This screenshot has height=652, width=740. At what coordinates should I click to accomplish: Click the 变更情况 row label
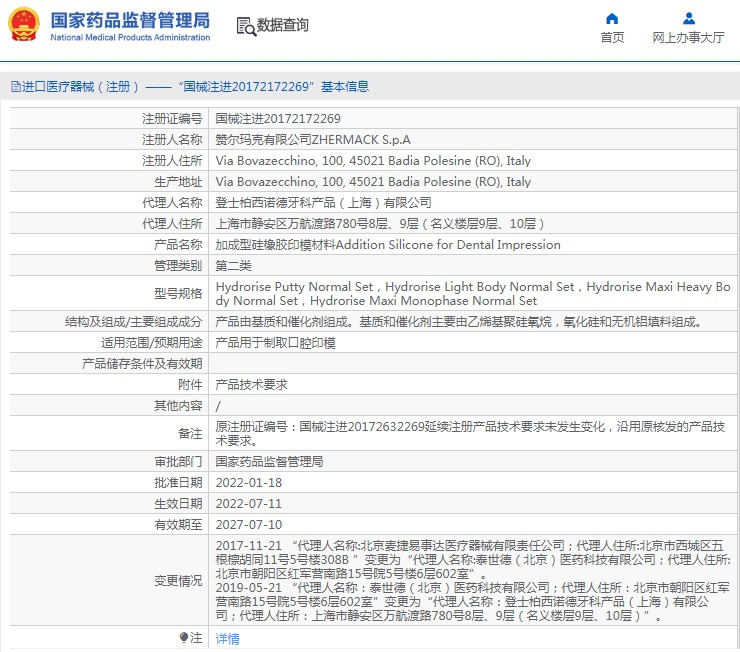(x=177, y=580)
